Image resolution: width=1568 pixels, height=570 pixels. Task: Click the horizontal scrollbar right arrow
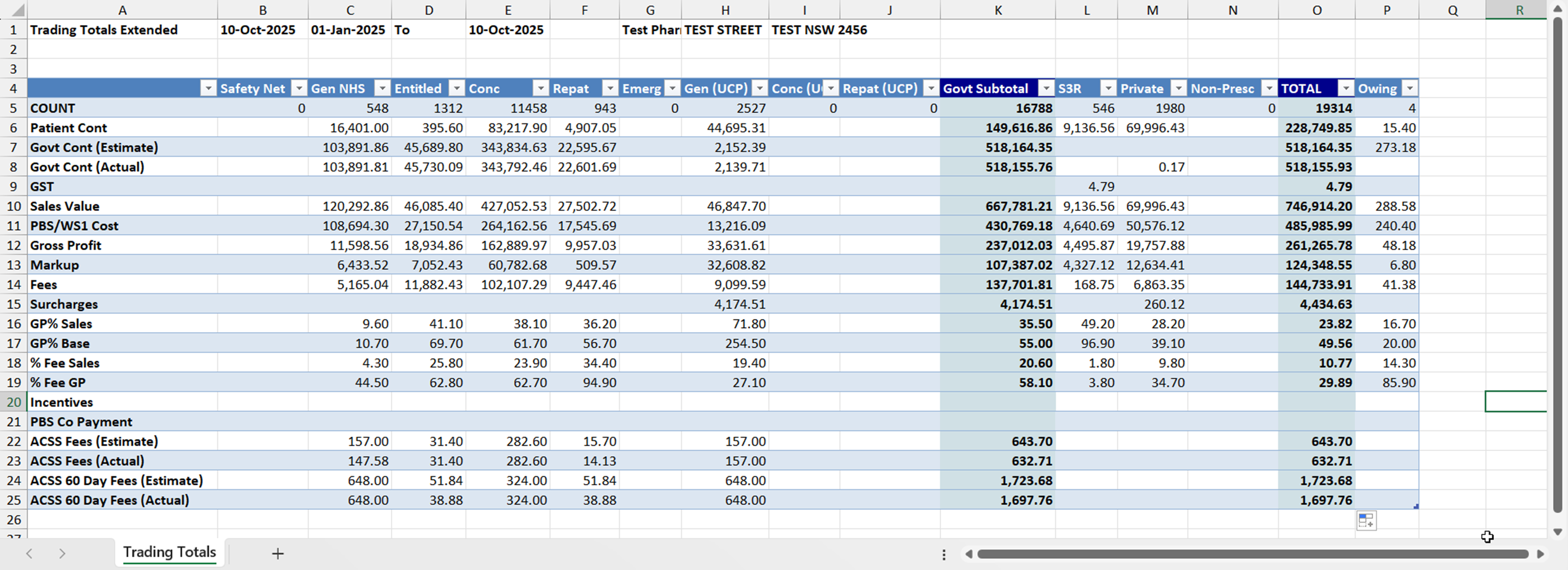pos(1540,554)
